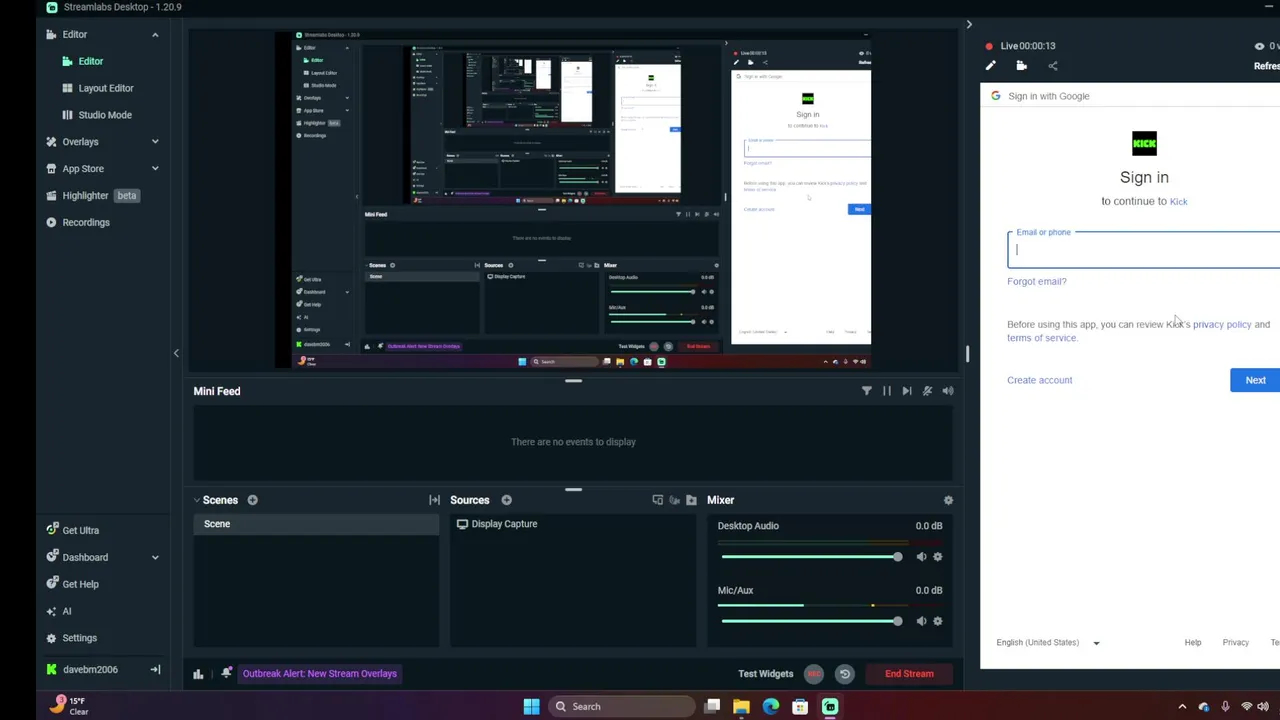Toggle the Mini Feed alert mute icon
Screen dimensions: 1280x720
[x=927, y=391]
